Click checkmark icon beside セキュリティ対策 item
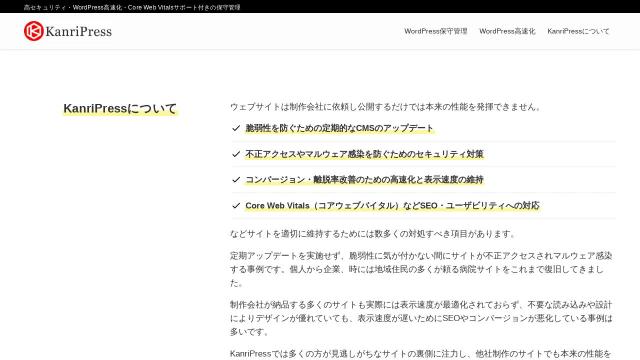640x360 pixels. (x=236, y=154)
